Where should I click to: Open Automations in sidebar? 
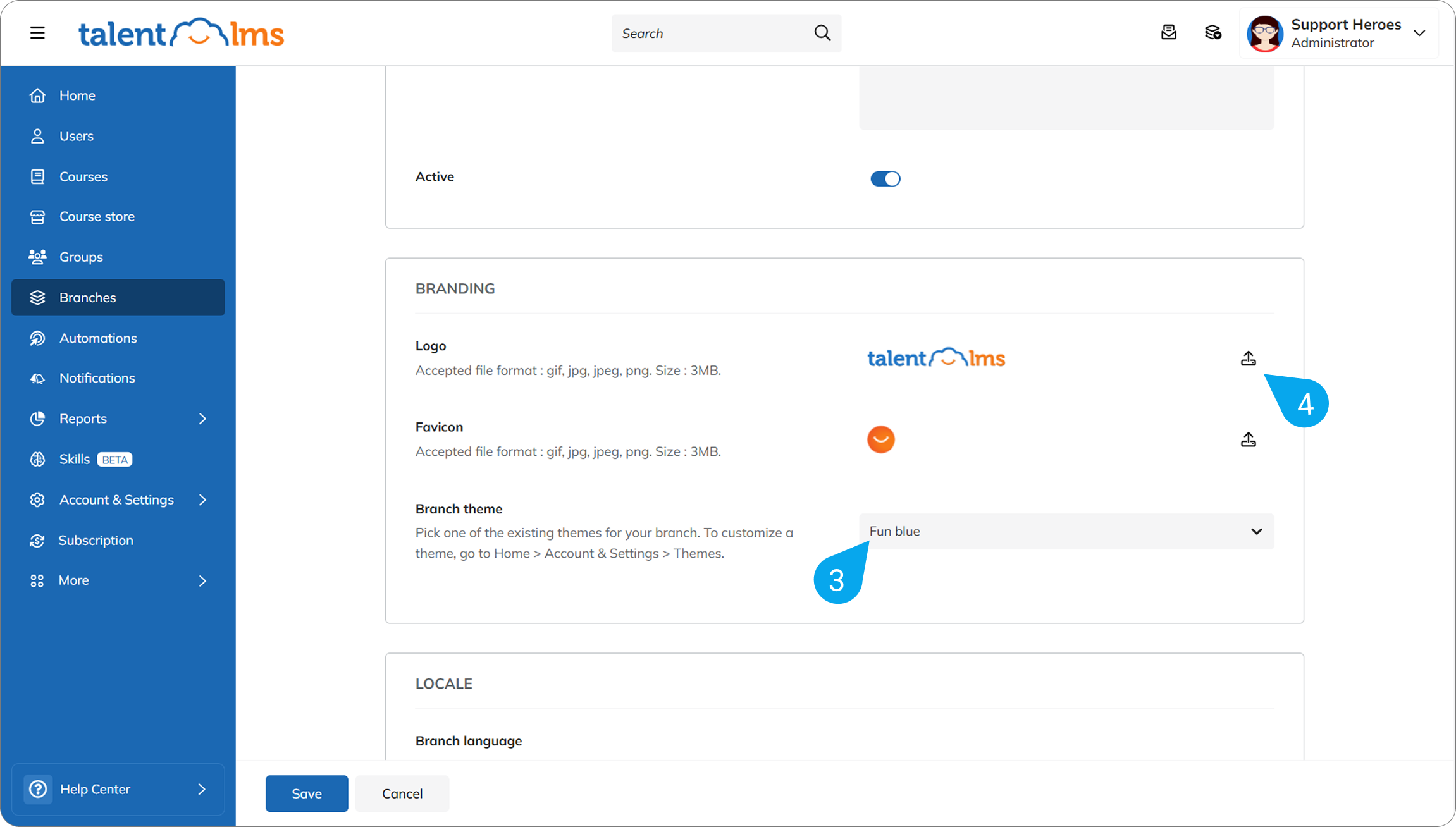(118, 338)
